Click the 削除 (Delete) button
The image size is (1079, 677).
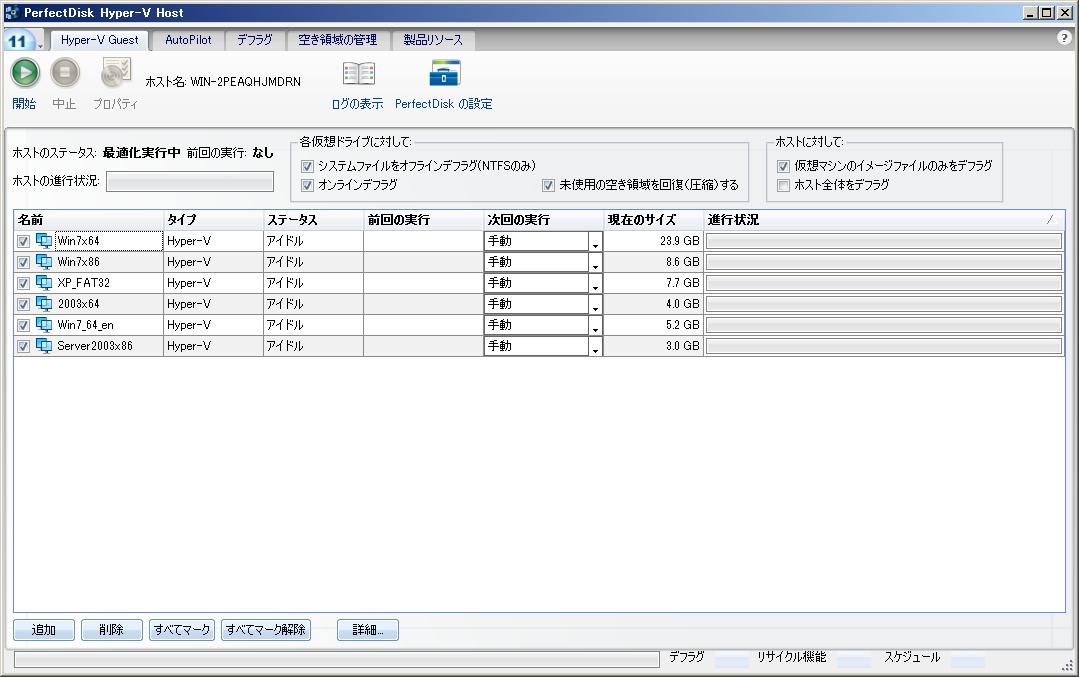[x=111, y=630]
